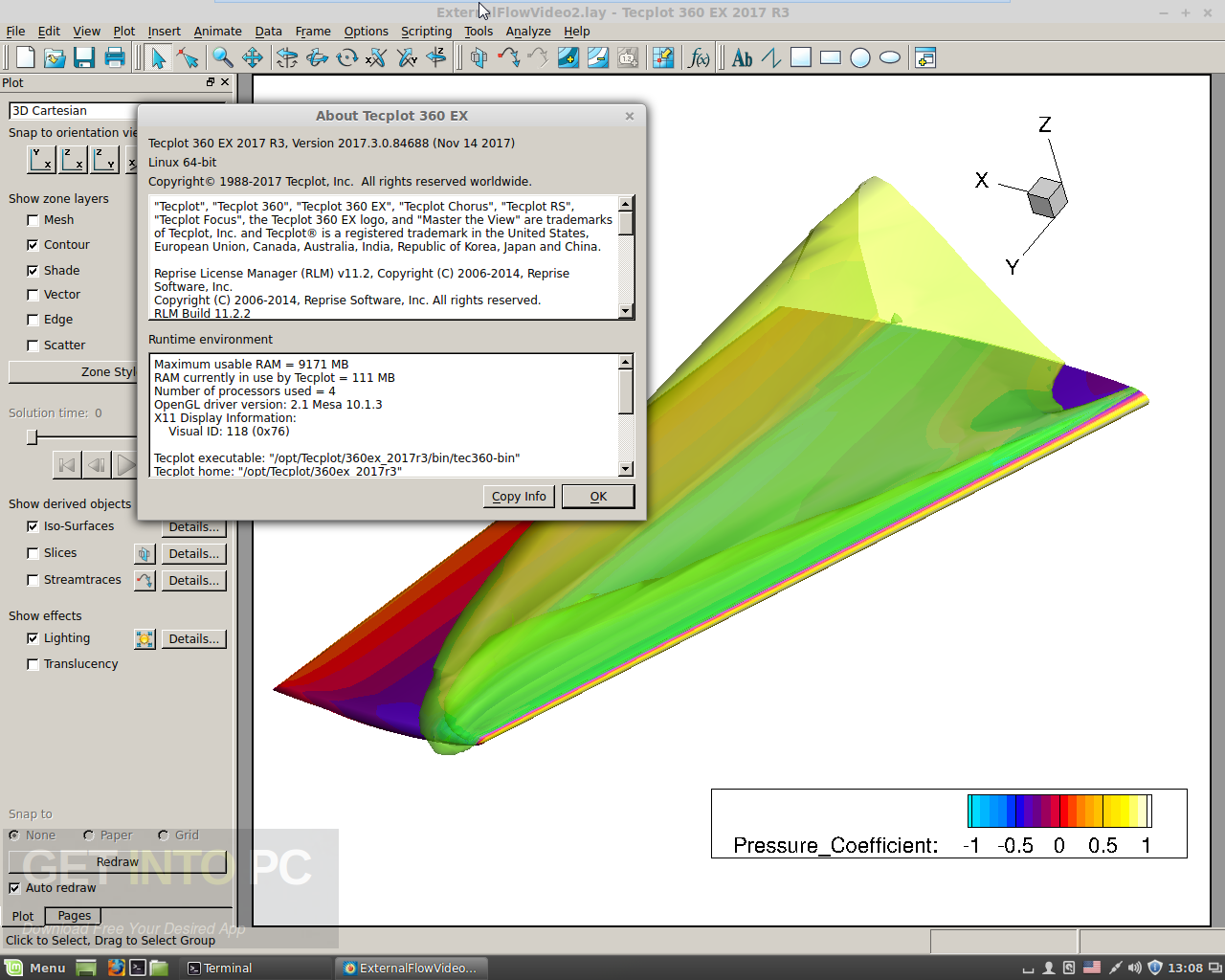Open the f(x) data alter tool
This screenshot has height=980, width=1225.
click(700, 57)
